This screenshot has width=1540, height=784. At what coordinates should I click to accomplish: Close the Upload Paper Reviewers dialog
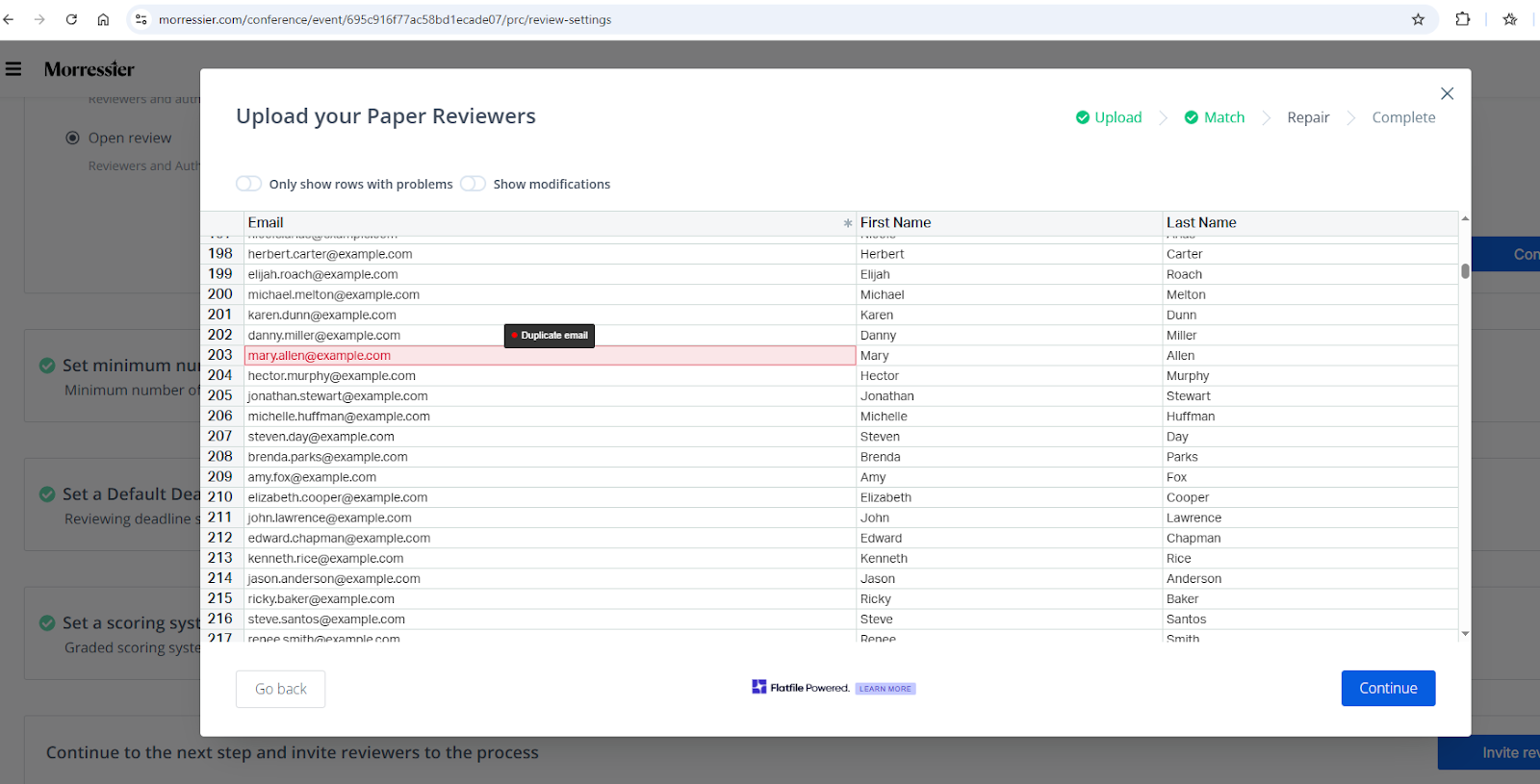point(1447,93)
